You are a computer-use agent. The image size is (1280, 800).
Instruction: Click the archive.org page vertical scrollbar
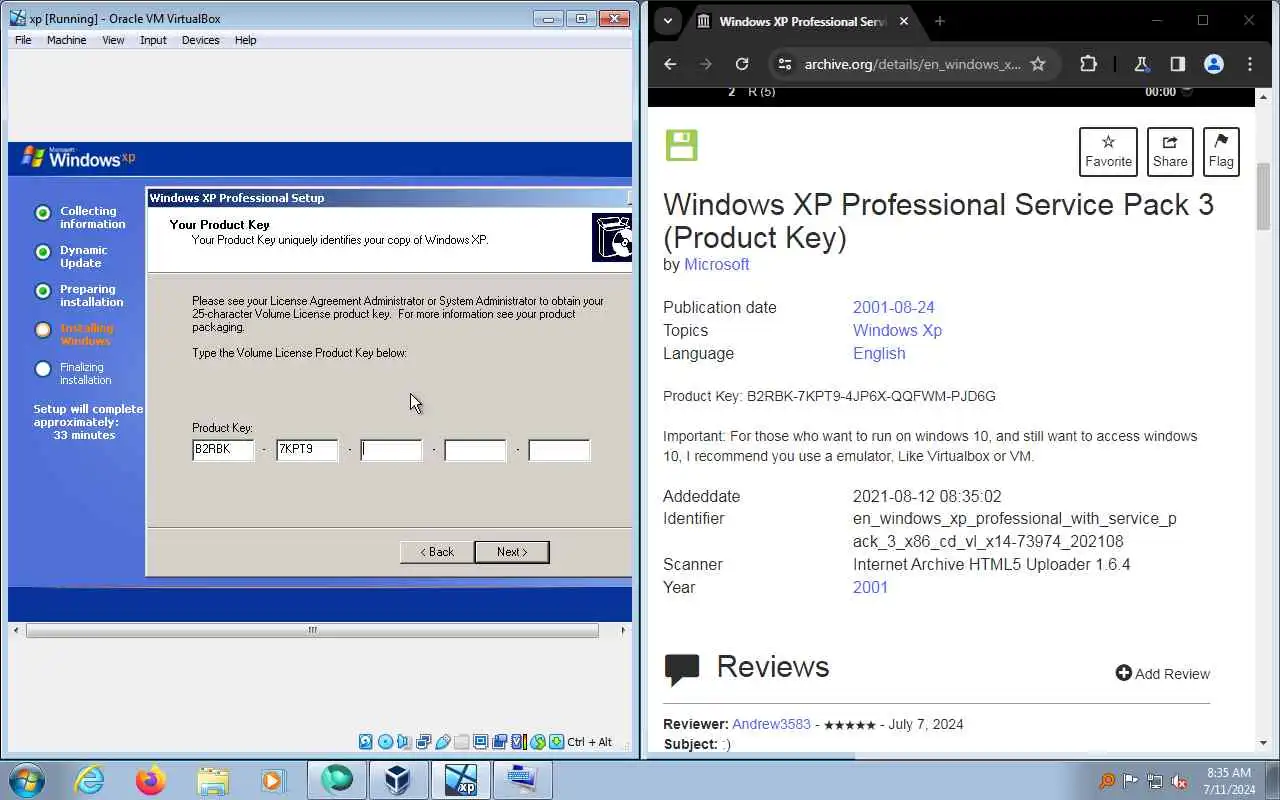1264,195
